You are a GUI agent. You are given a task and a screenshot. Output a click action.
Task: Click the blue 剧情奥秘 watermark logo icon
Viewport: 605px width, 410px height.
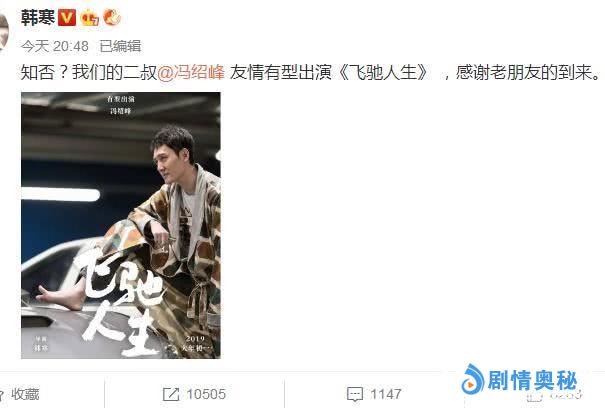click(x=473, y=379)
